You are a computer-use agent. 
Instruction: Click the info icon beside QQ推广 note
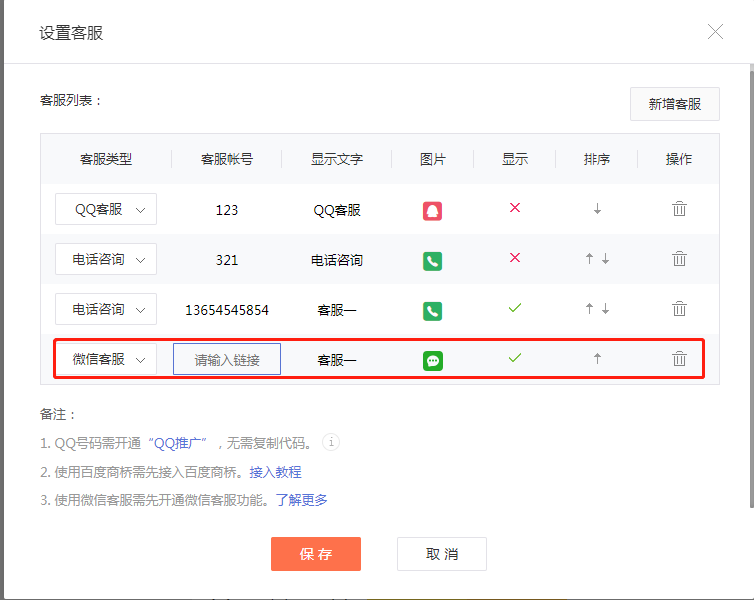click(x=331, y=443)
